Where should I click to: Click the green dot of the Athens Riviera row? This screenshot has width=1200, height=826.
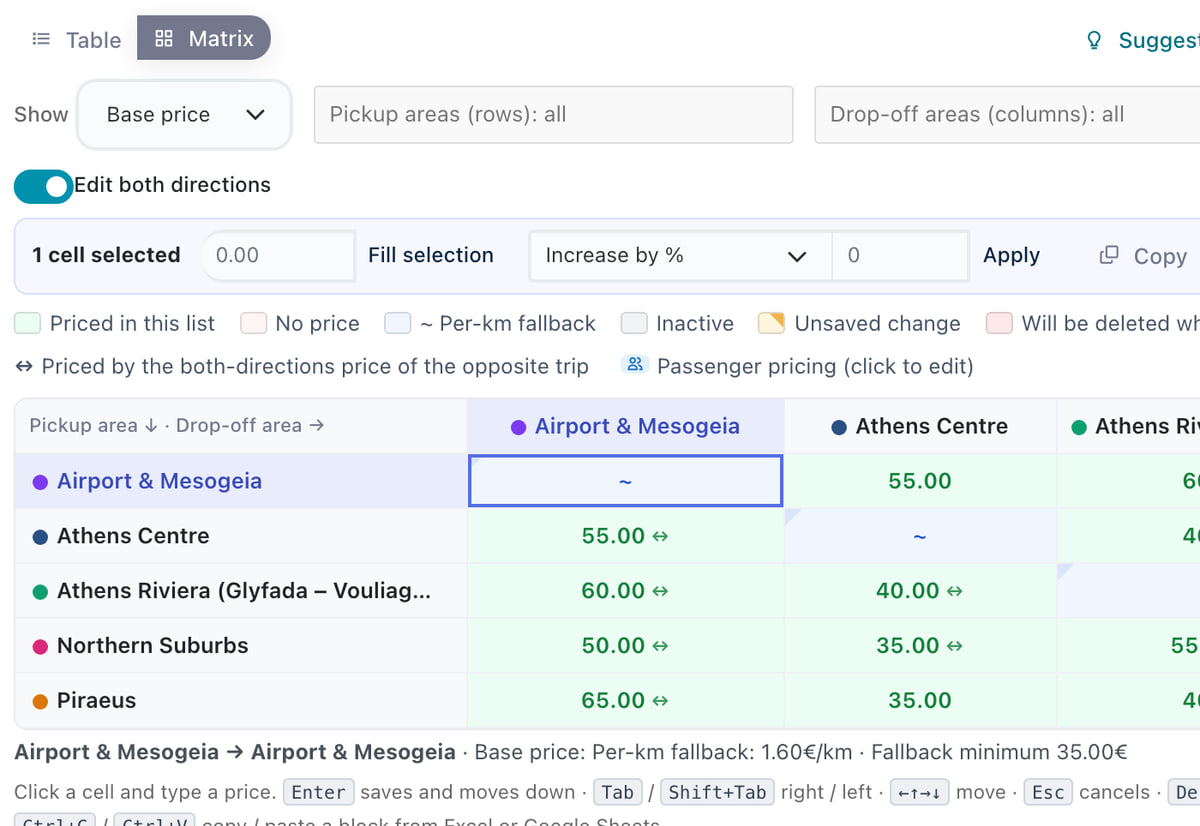(40, 592)
